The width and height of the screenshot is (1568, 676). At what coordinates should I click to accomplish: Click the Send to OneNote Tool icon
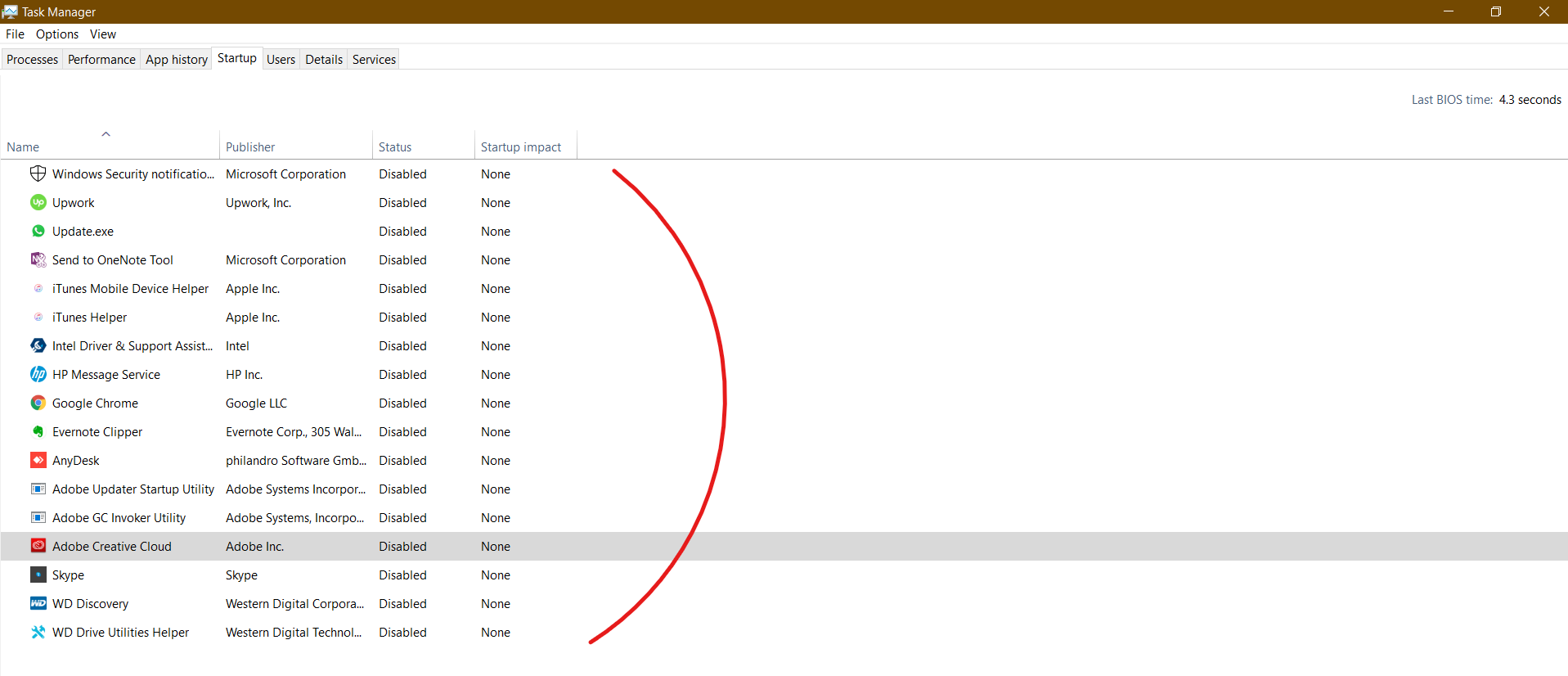[x=38, y=259]
